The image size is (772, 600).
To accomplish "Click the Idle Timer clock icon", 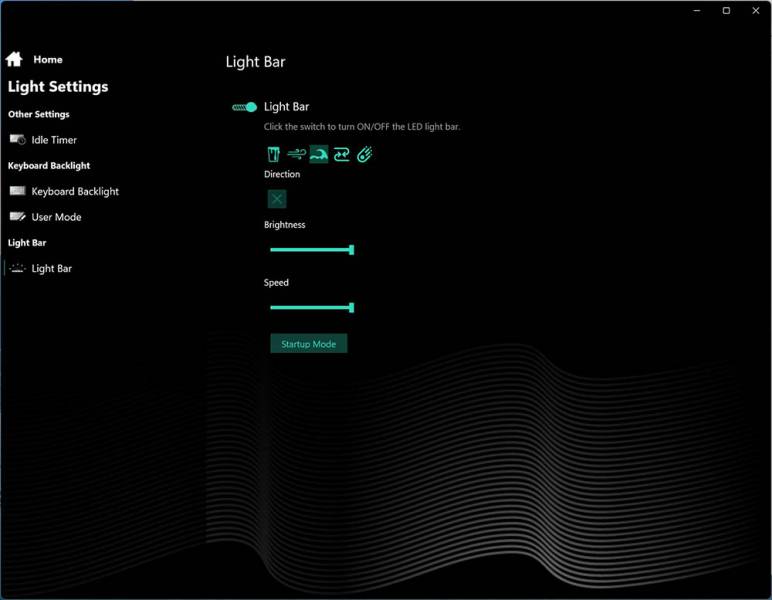I will coord(17,140).
